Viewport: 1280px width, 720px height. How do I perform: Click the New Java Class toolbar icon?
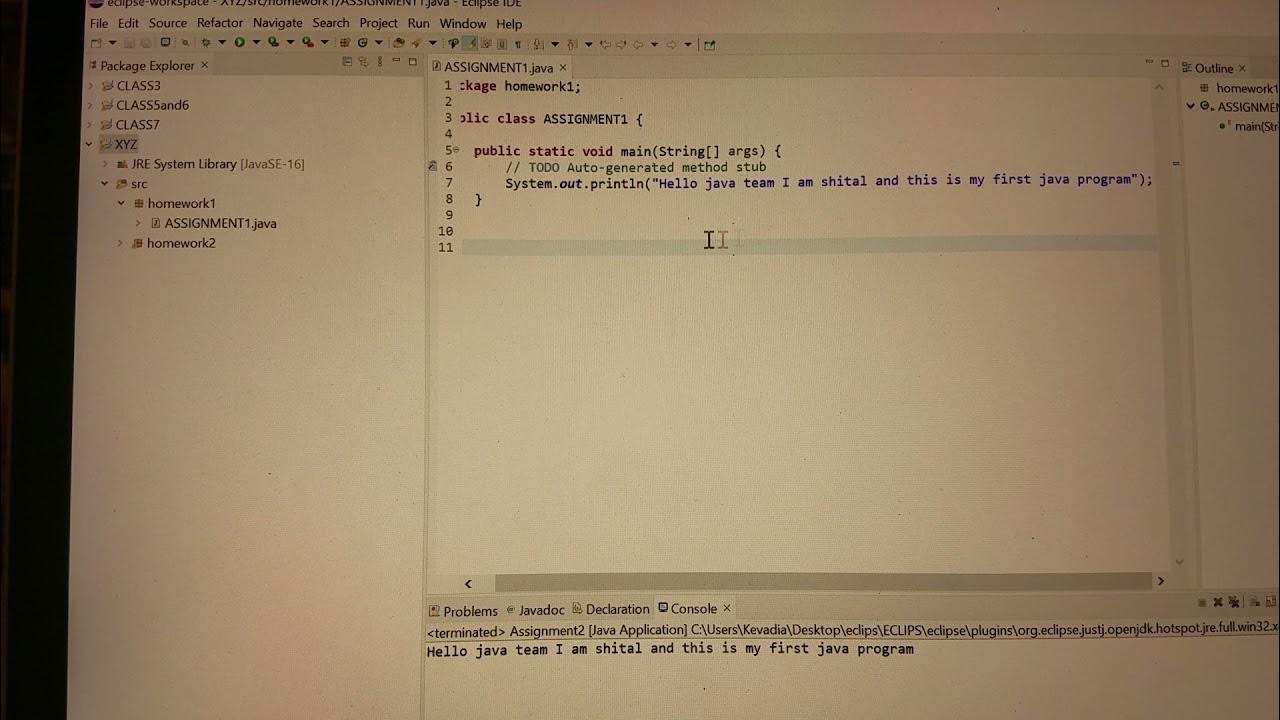362,43
